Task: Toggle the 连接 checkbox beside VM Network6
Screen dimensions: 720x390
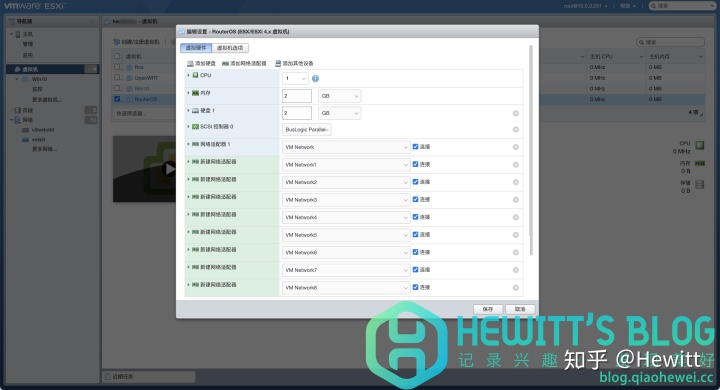Action: click(x=416, y=252)
